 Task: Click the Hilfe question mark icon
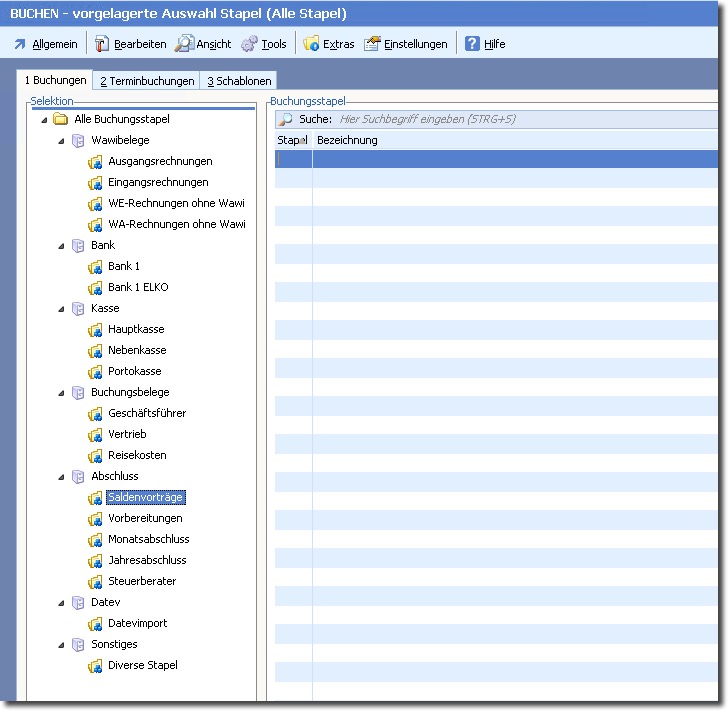[x=472, y=44]
